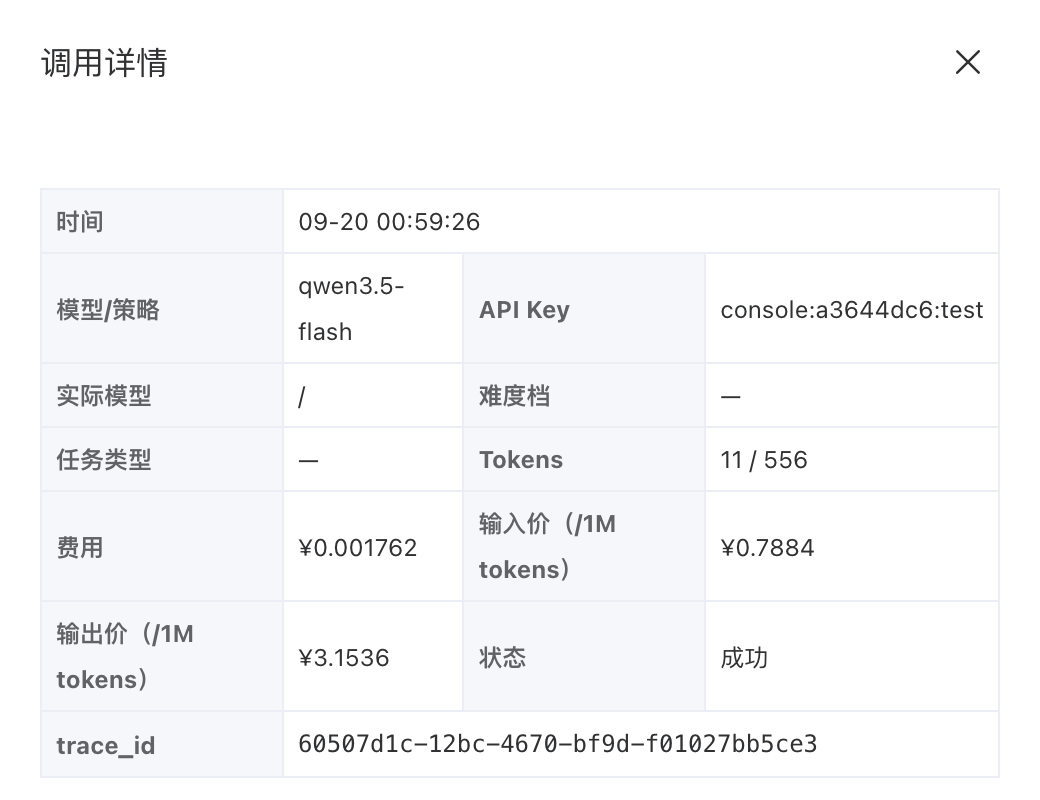
Task: Select the status value 成功
Action: point(744,658)
